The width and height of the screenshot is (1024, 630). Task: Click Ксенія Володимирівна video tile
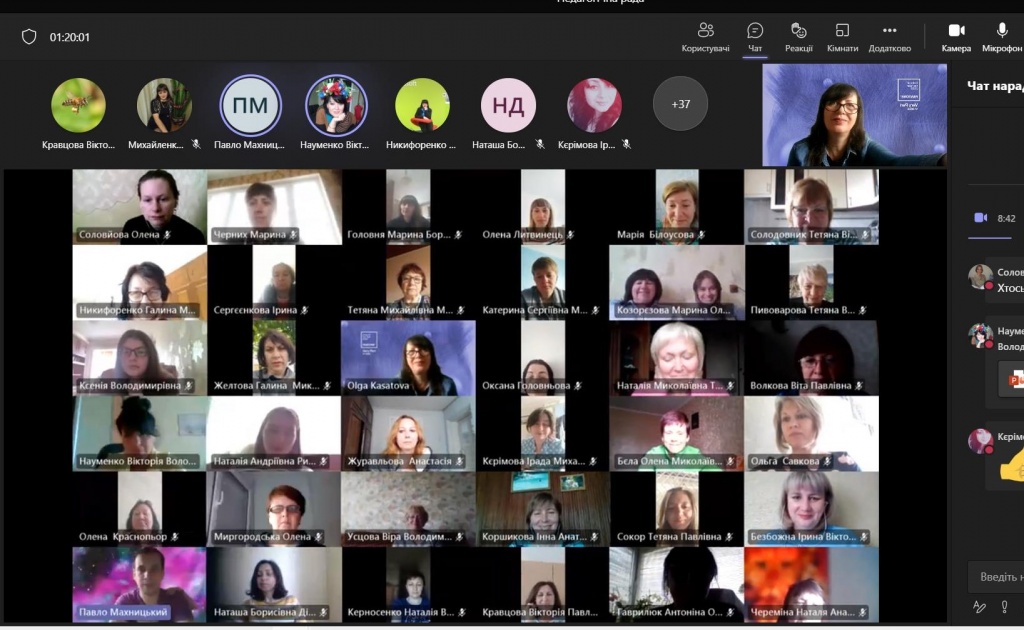click(140, 358)
